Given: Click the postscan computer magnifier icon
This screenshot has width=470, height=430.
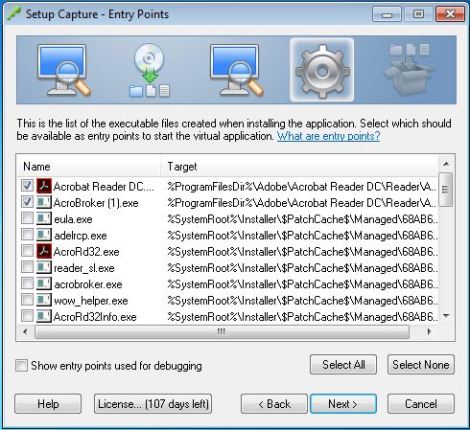Looking at the screenshot, I should 236,70.
